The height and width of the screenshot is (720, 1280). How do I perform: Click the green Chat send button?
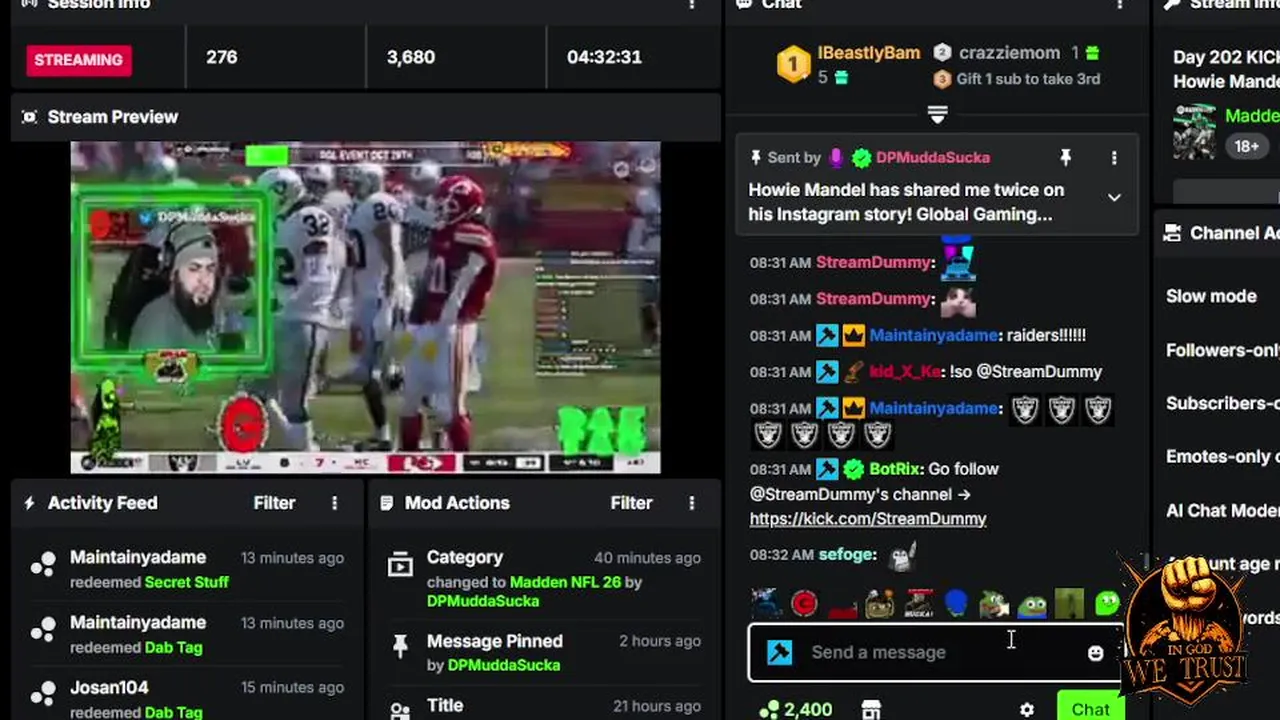click(1090, 708)
